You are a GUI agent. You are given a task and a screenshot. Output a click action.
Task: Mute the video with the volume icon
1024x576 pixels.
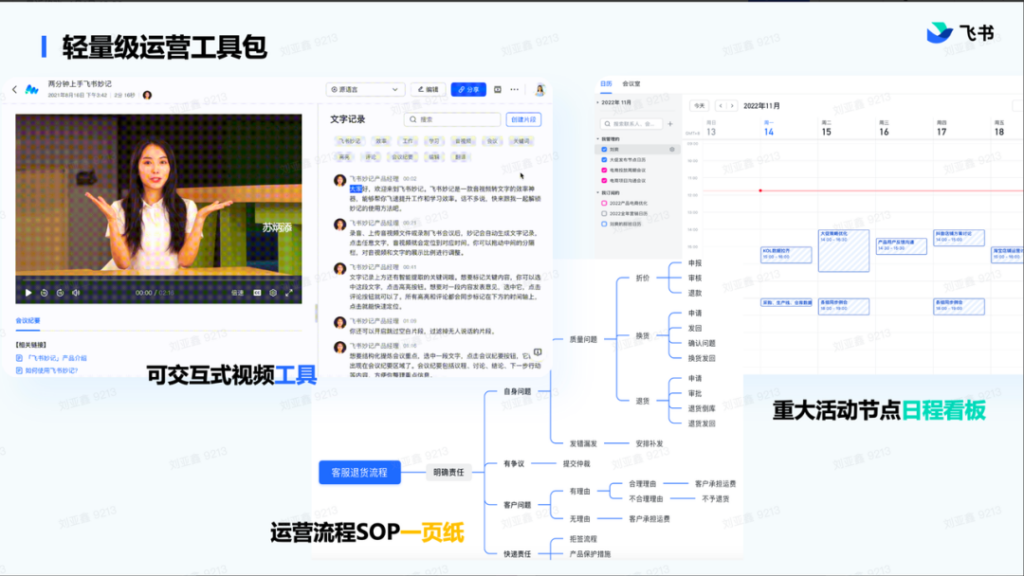[75, 293]
